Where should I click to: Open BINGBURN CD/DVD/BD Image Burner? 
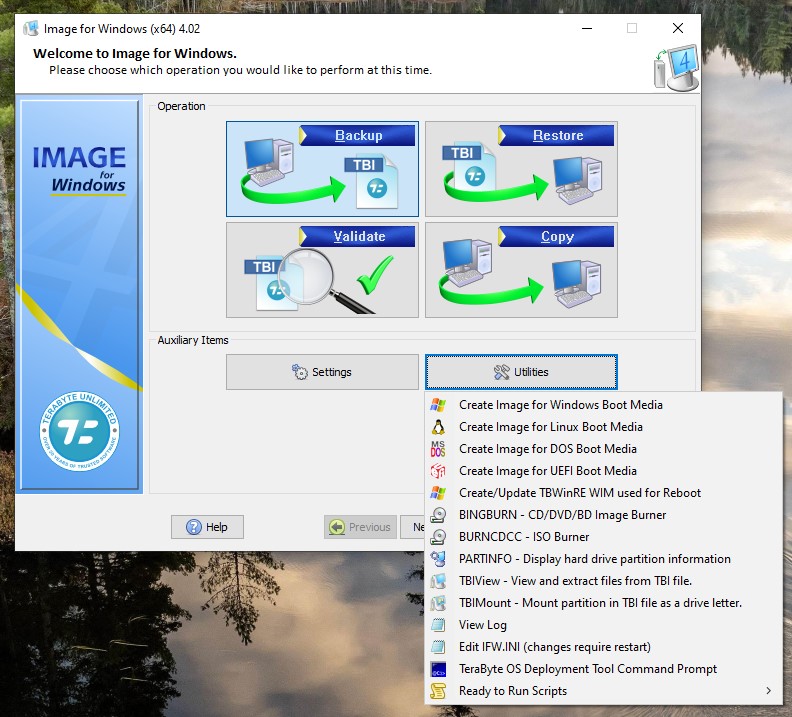pos(604,515)
